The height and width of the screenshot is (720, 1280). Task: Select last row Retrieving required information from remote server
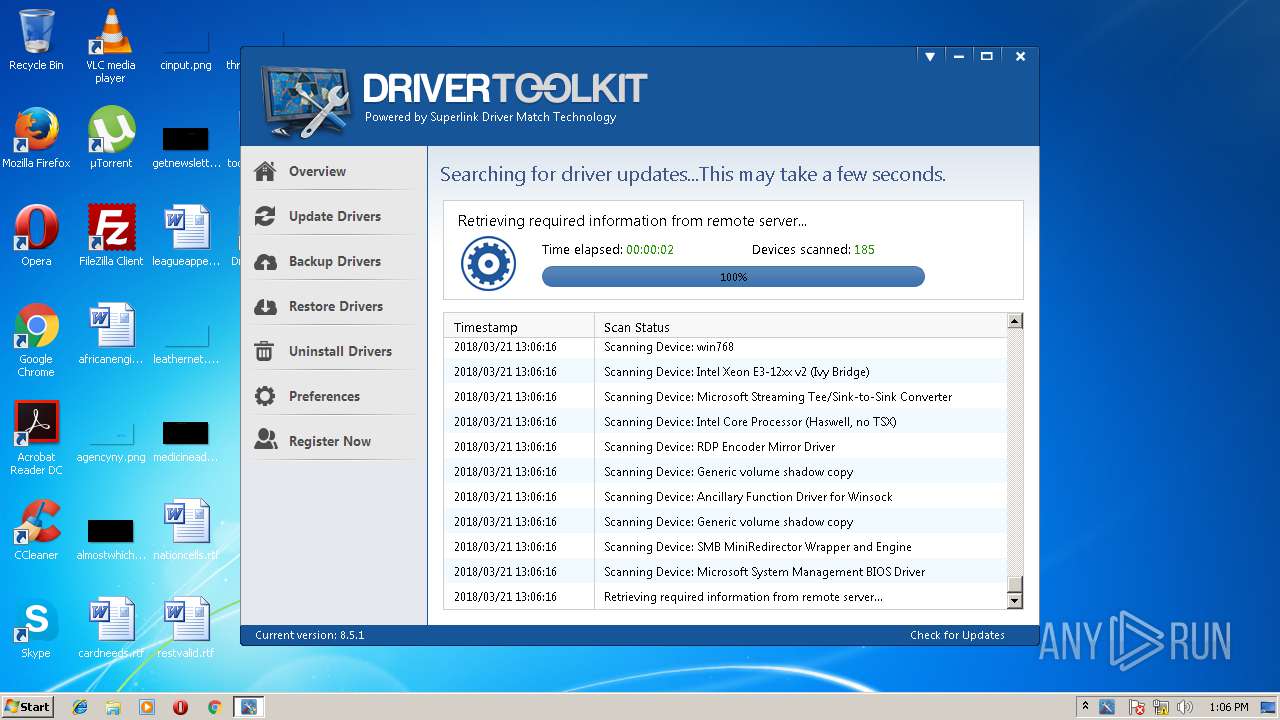click(725, 597)
